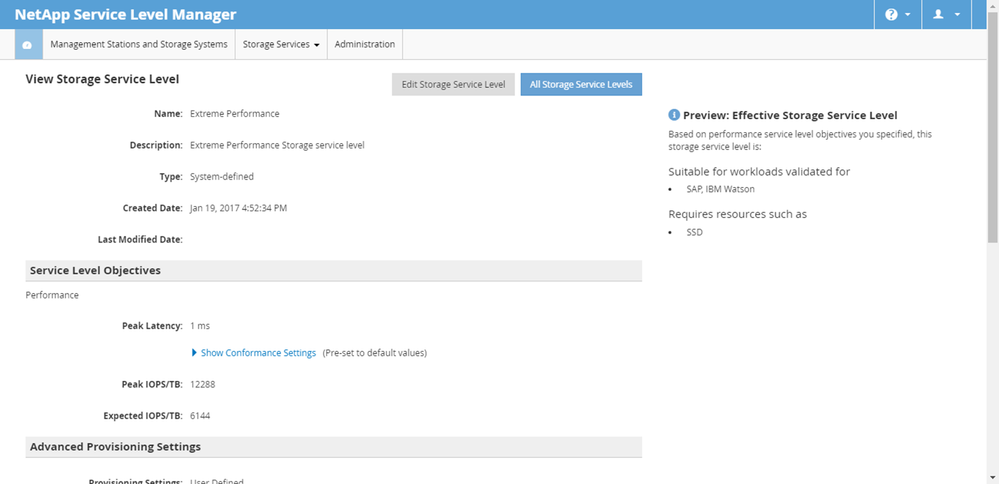
Task: Click the scrollbar down arrow
Action: [x=993, y=477]
